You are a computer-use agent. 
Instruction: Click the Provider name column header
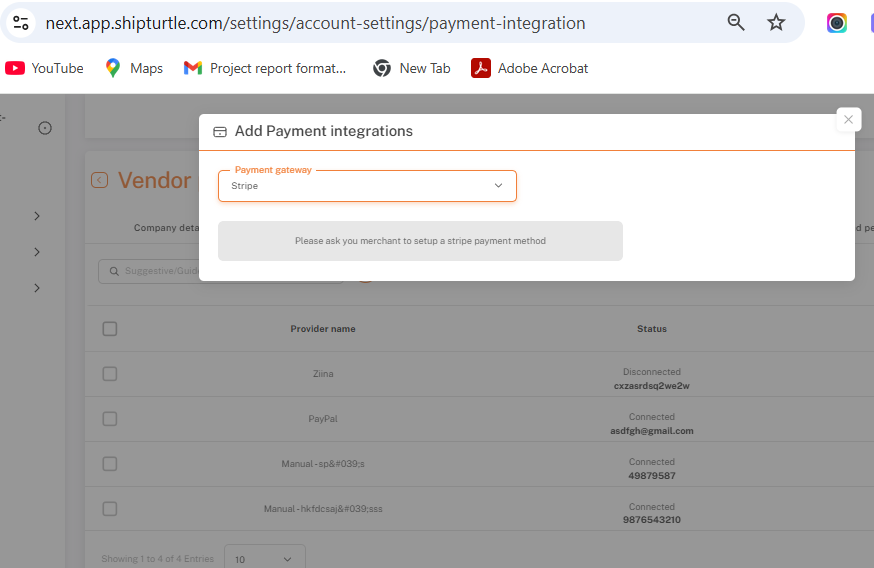pyautogui.click(x=323, y=329)
